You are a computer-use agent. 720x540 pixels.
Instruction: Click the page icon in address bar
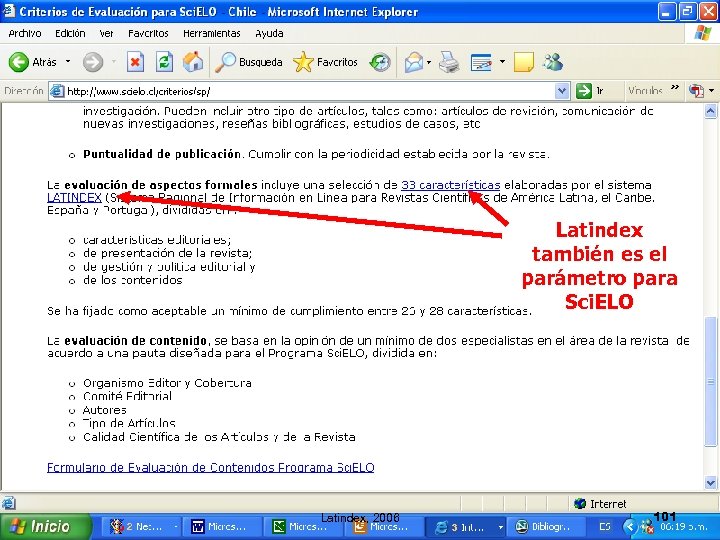[x=57, y=91]
